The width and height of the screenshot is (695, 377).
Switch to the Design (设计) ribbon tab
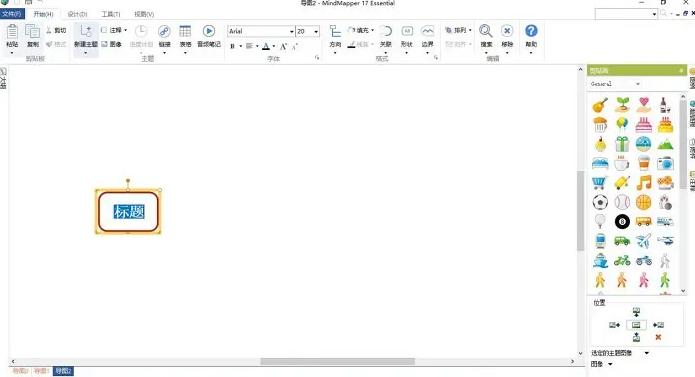77,14
